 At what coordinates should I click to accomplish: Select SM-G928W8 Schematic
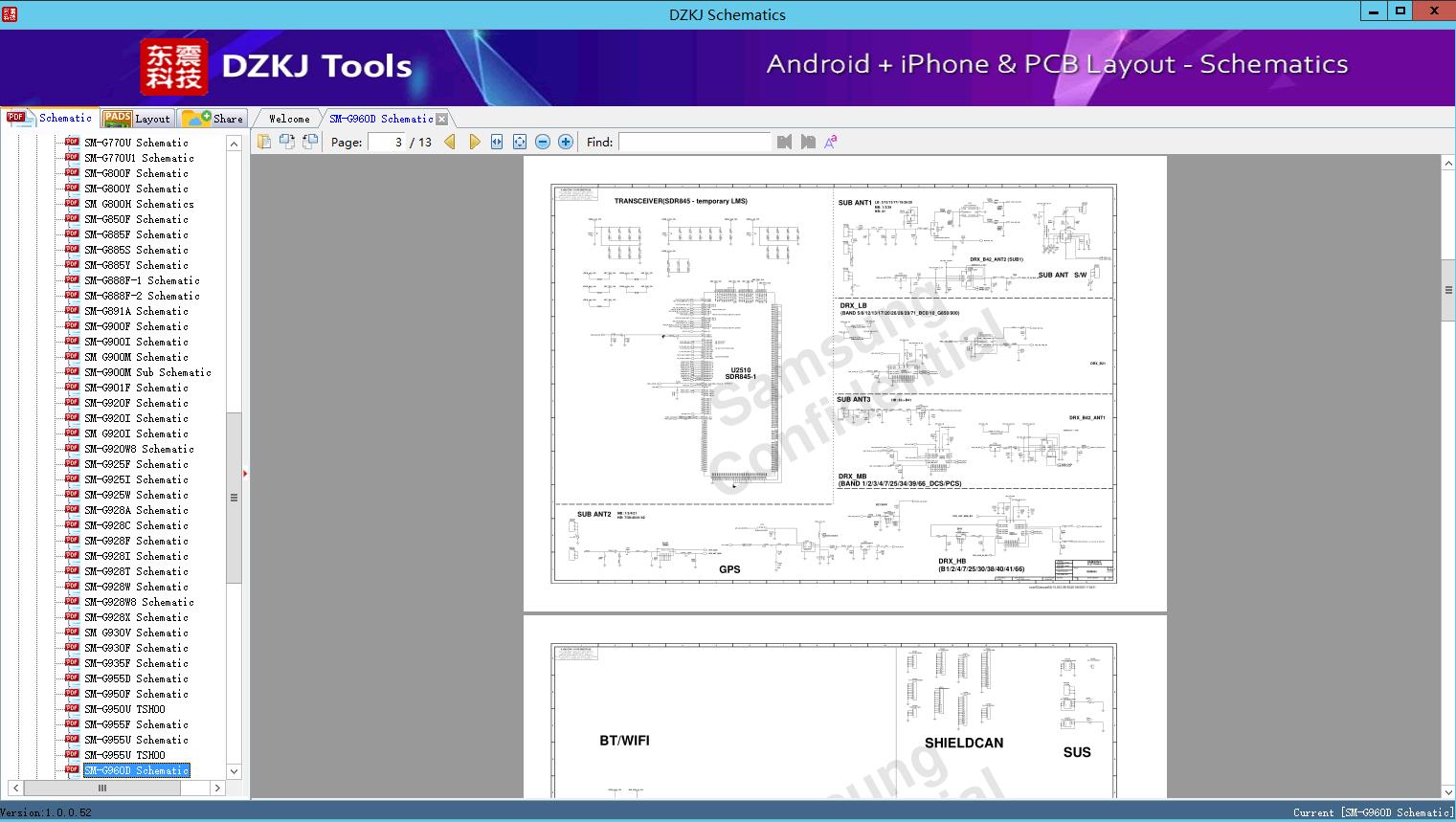tap(139, 602)
